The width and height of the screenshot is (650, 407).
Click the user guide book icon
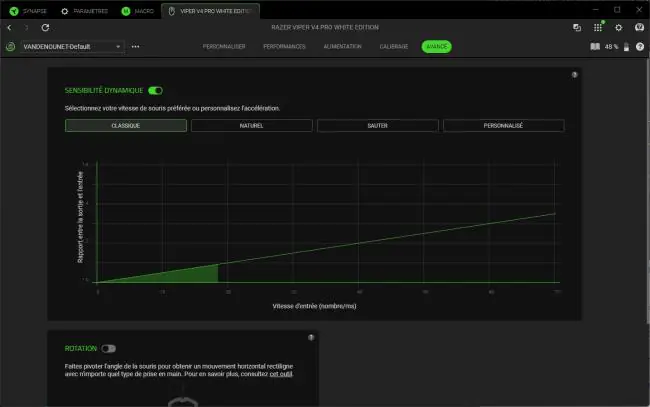[595, 46]
